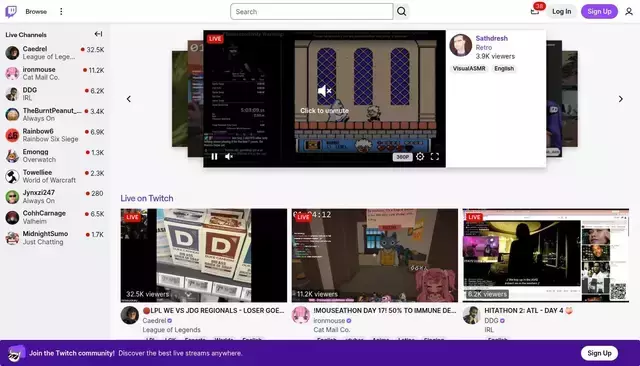Open the user profile icon menu
Screen dimensions: 640x366
629,11
